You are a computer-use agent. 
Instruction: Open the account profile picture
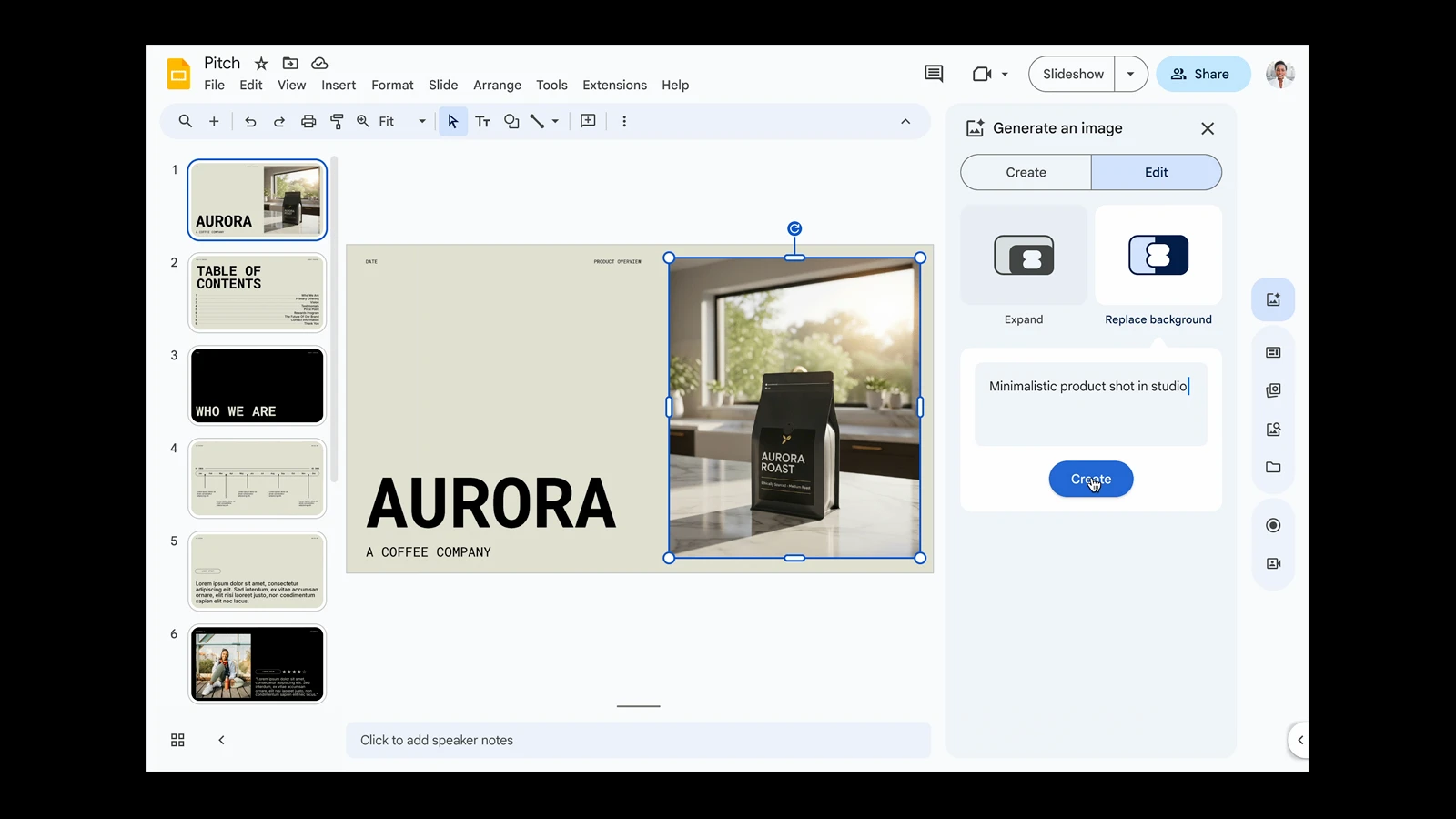pos(1280,74)
